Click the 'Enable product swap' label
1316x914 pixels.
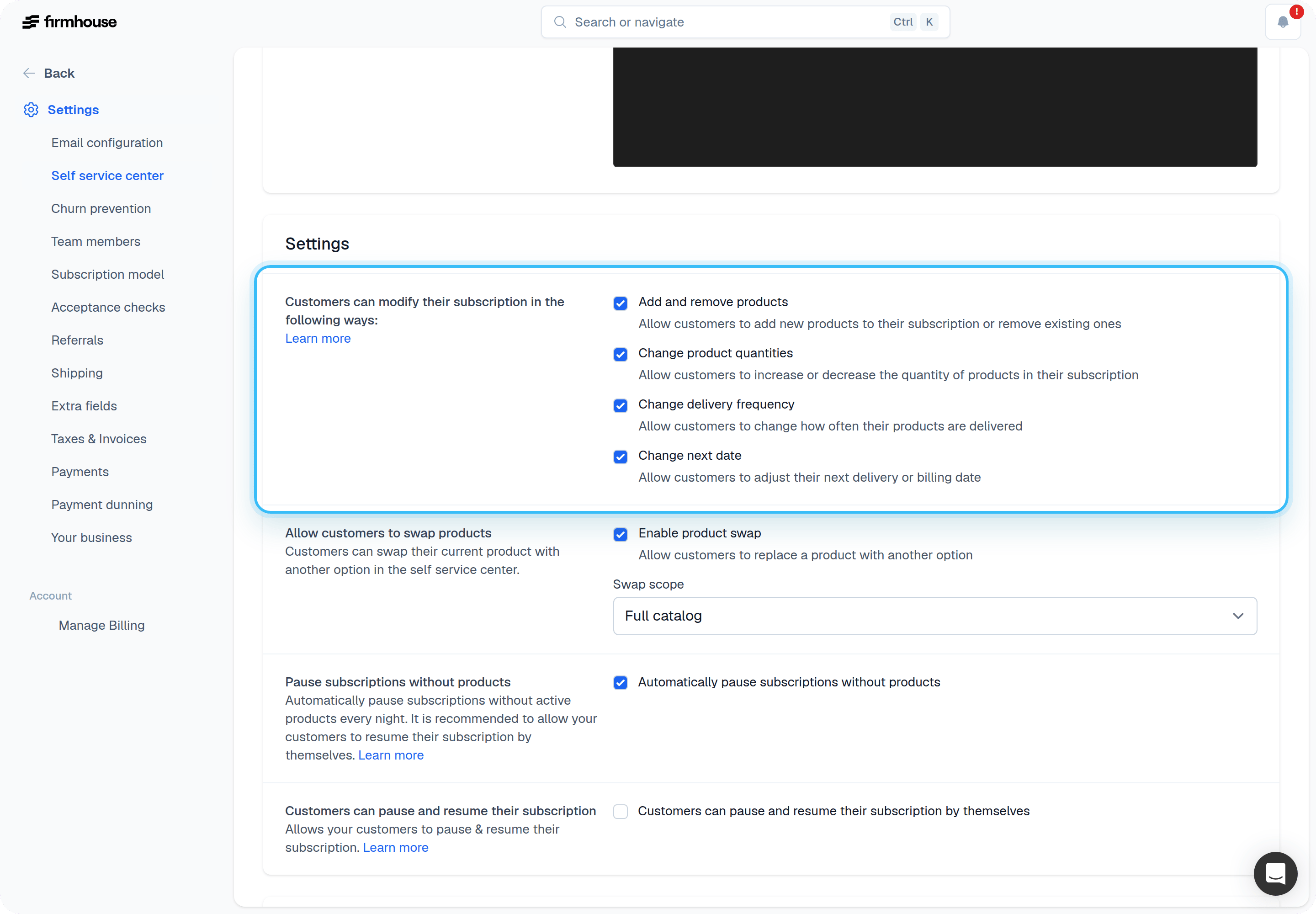click(699, 533)
